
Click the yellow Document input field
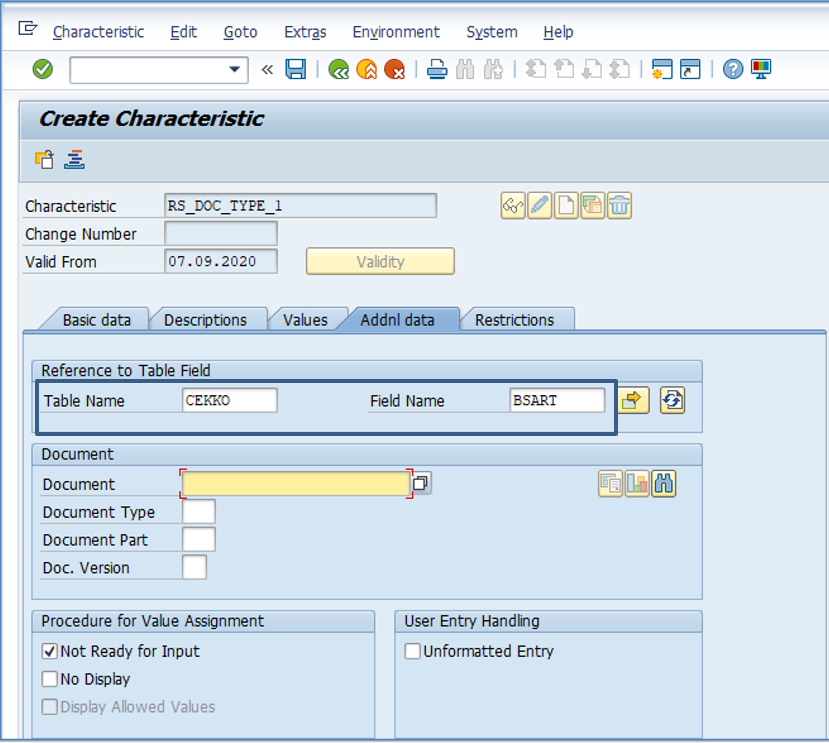click(x=296, y=484)
